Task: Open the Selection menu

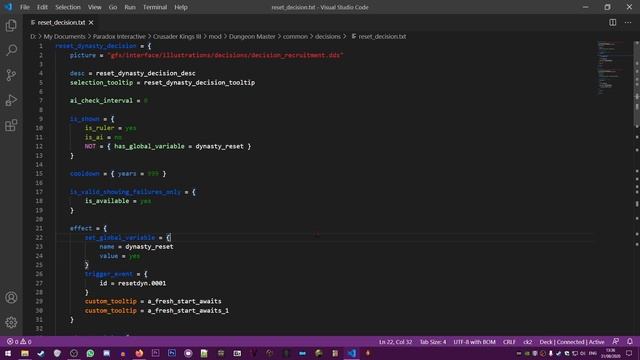Action: click(68, 7)
